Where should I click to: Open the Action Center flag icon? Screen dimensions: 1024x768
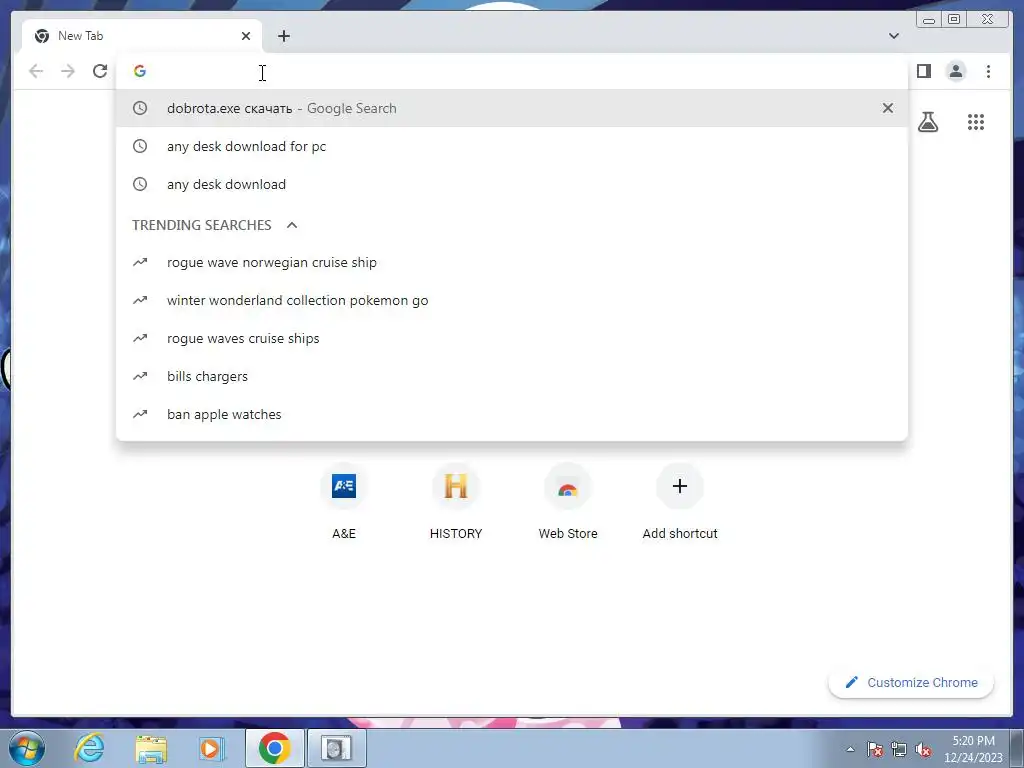pos(875,749)
